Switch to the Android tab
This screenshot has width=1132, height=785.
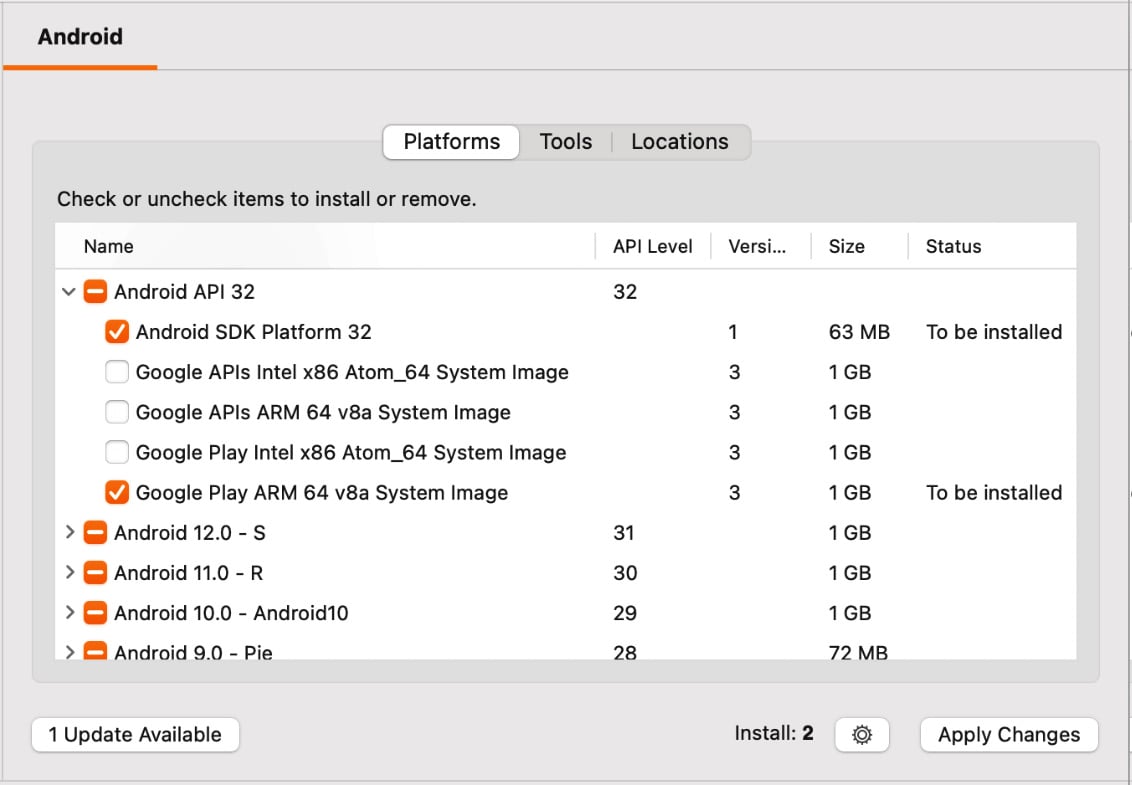(80, 37)
